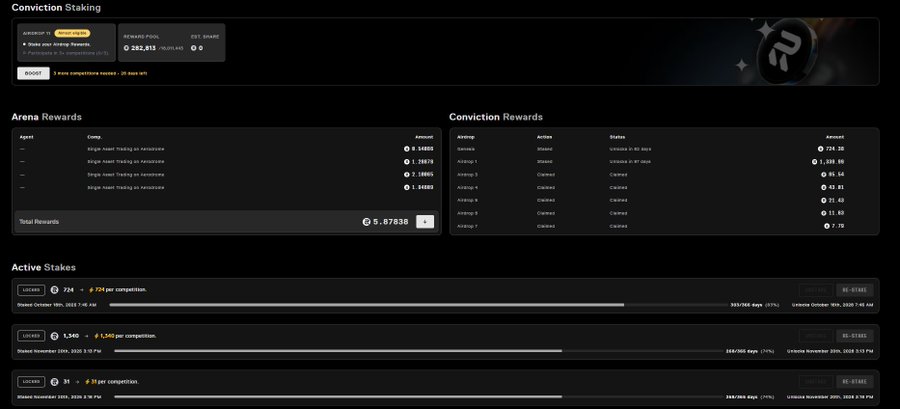Click the Agent column header
The height and width of the screenshot is (409, 900).
[x=26, y=137]
